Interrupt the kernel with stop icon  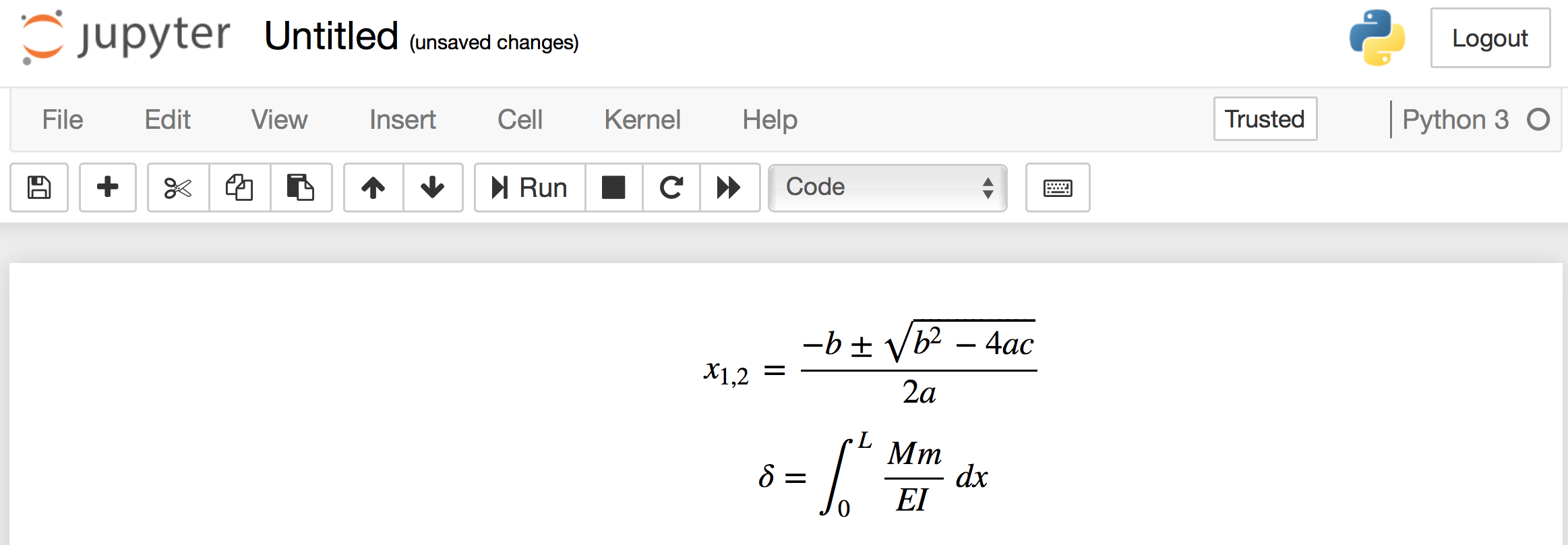(613, 188)
